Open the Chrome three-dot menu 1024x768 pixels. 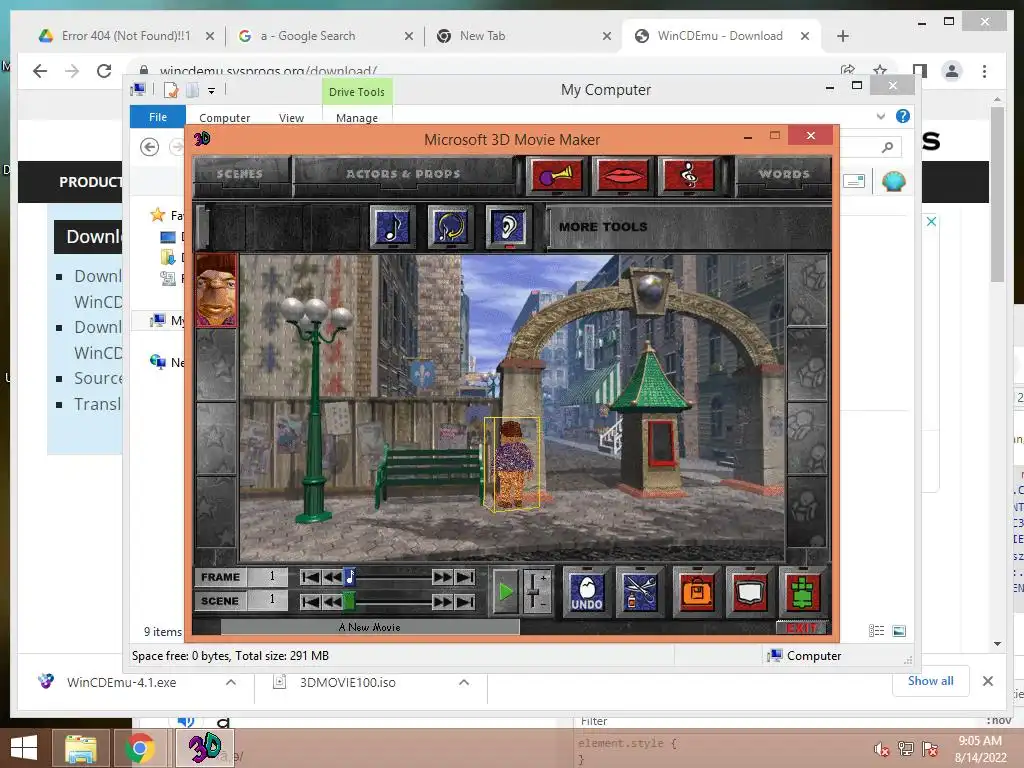click(x=984, y=71)
